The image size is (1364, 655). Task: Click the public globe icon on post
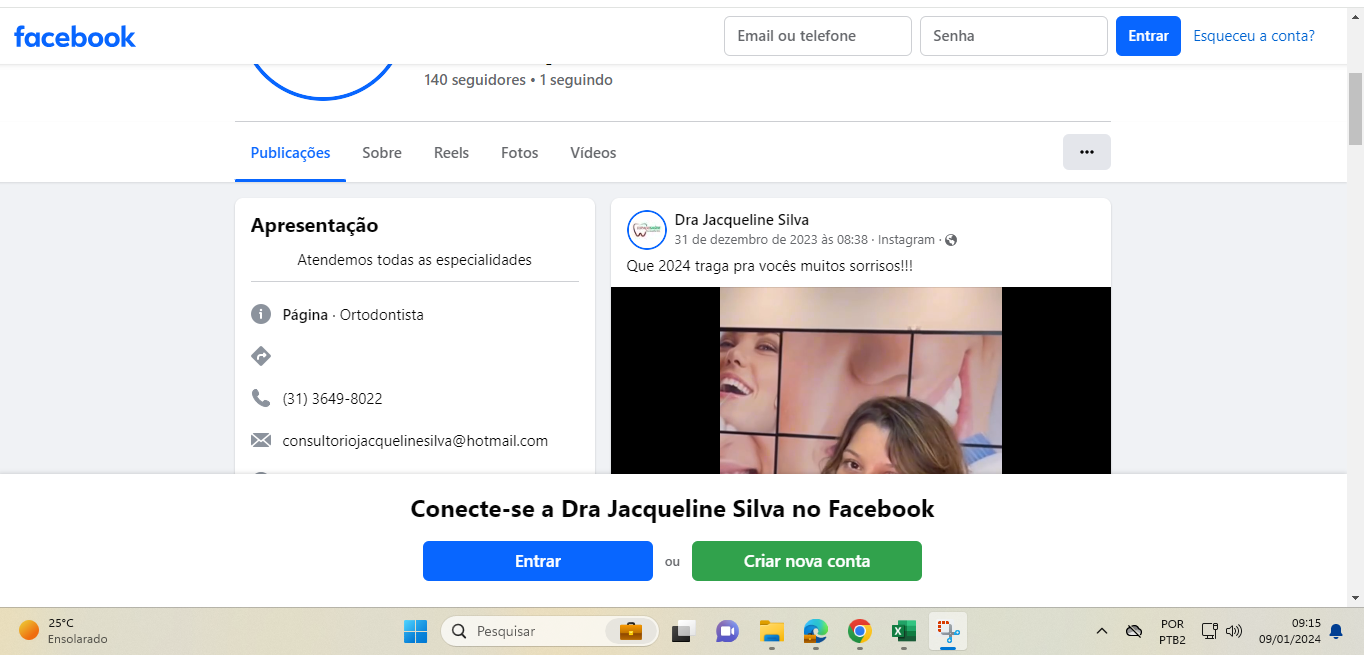[951, 240]
